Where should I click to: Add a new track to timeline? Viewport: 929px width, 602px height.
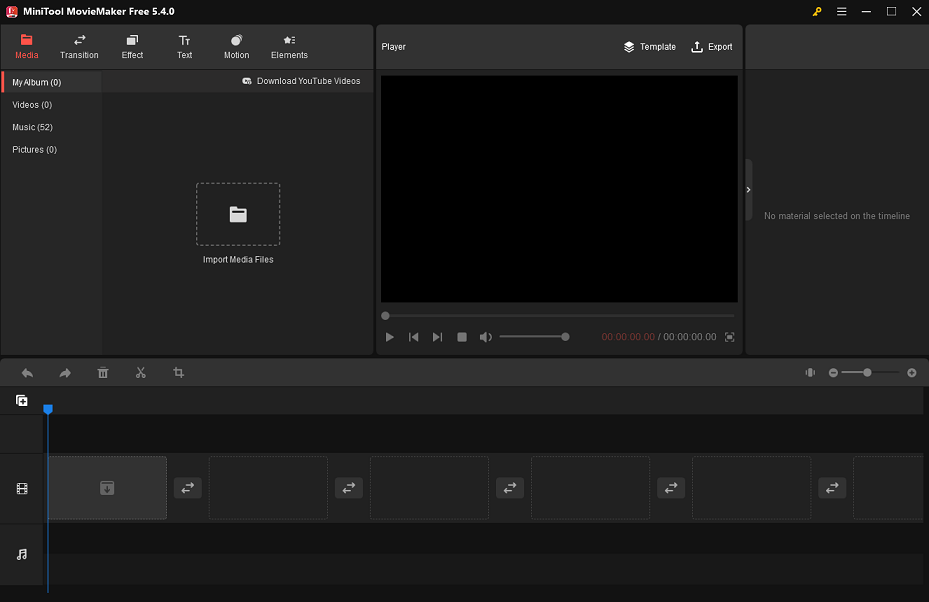(x=22, y=401)
